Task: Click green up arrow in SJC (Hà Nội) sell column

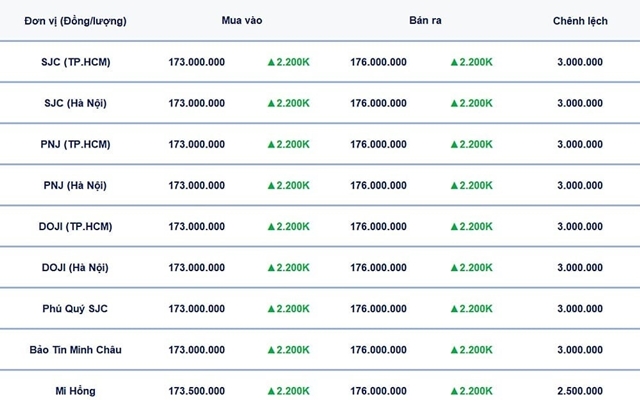Action: [x=454, y=103]
